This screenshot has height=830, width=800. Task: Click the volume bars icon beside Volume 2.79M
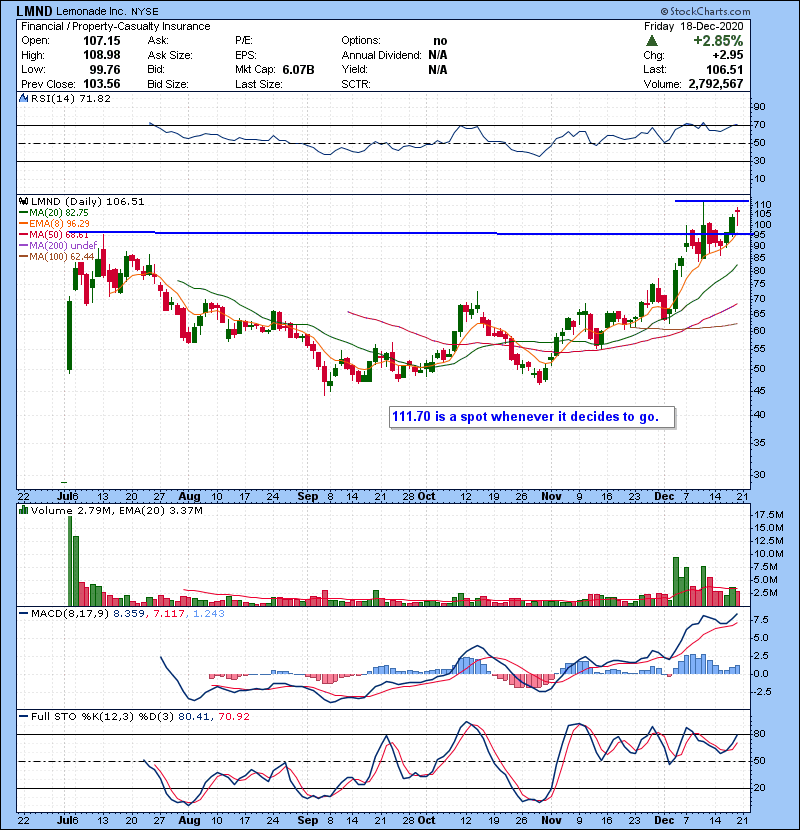tap(23, 510)
